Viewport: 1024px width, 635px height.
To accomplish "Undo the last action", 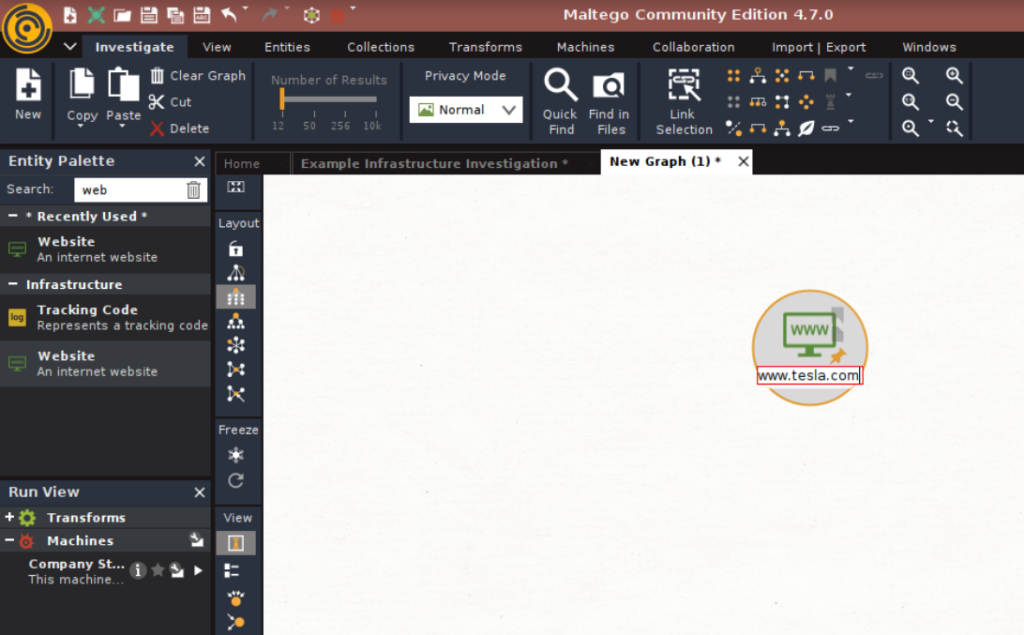I will click(x=229, y=14).
